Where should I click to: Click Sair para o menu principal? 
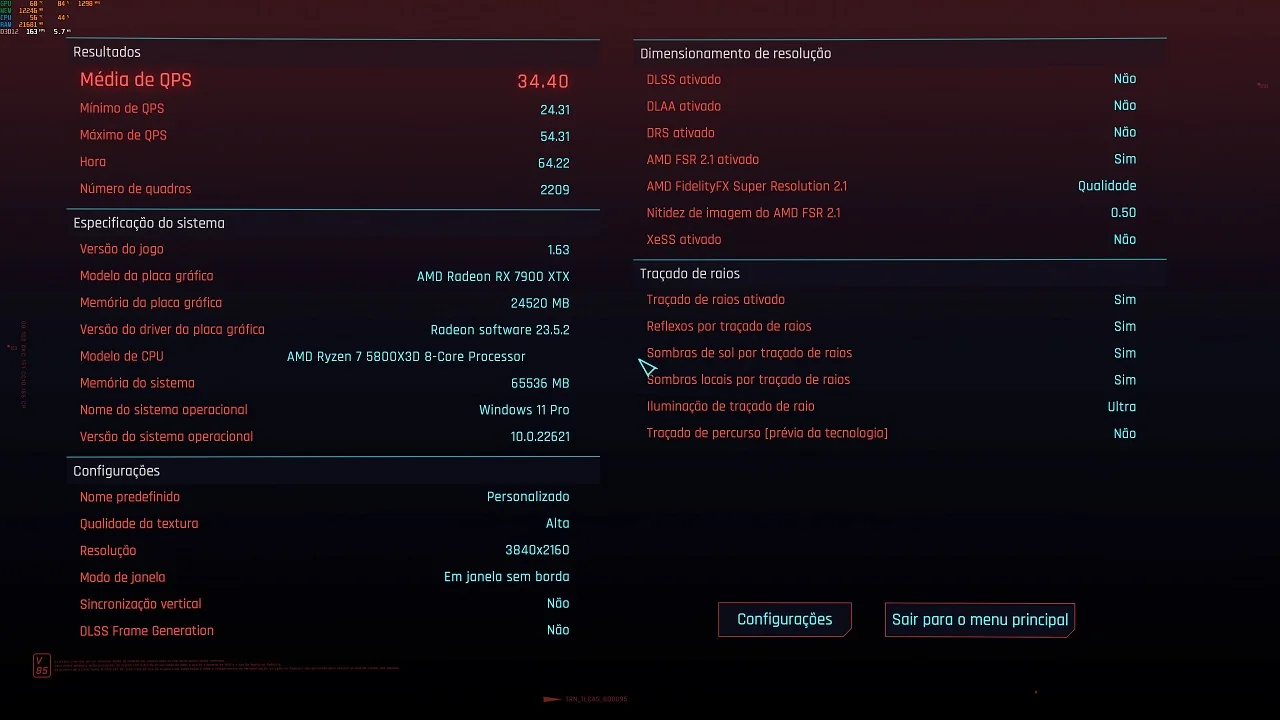980,620
